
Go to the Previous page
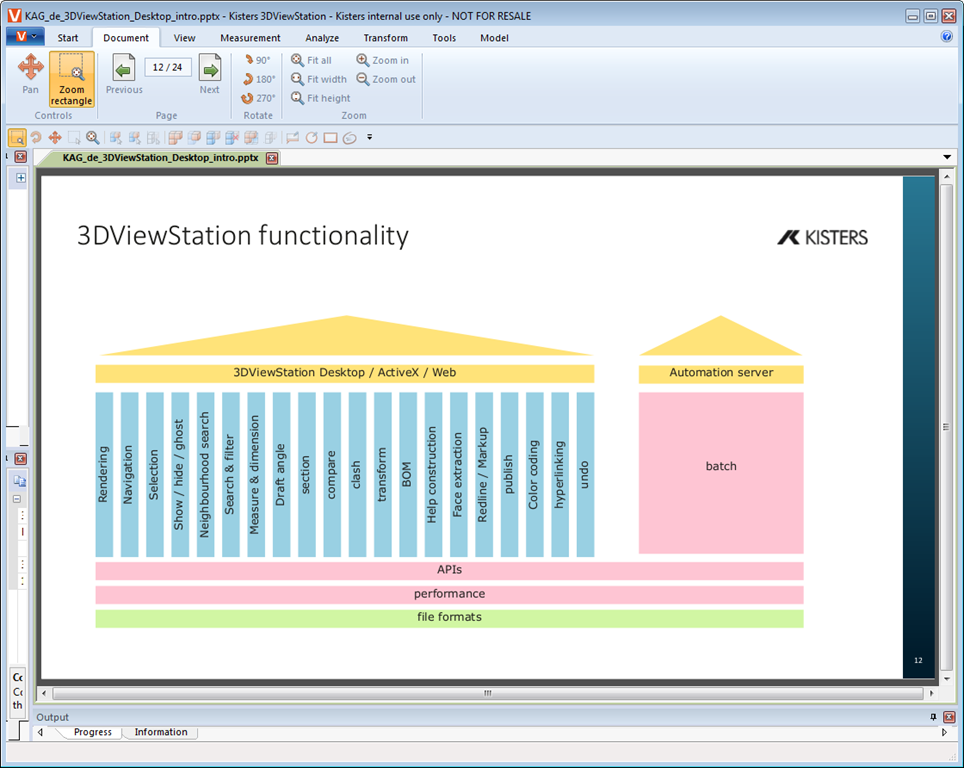tap(124, 74)
